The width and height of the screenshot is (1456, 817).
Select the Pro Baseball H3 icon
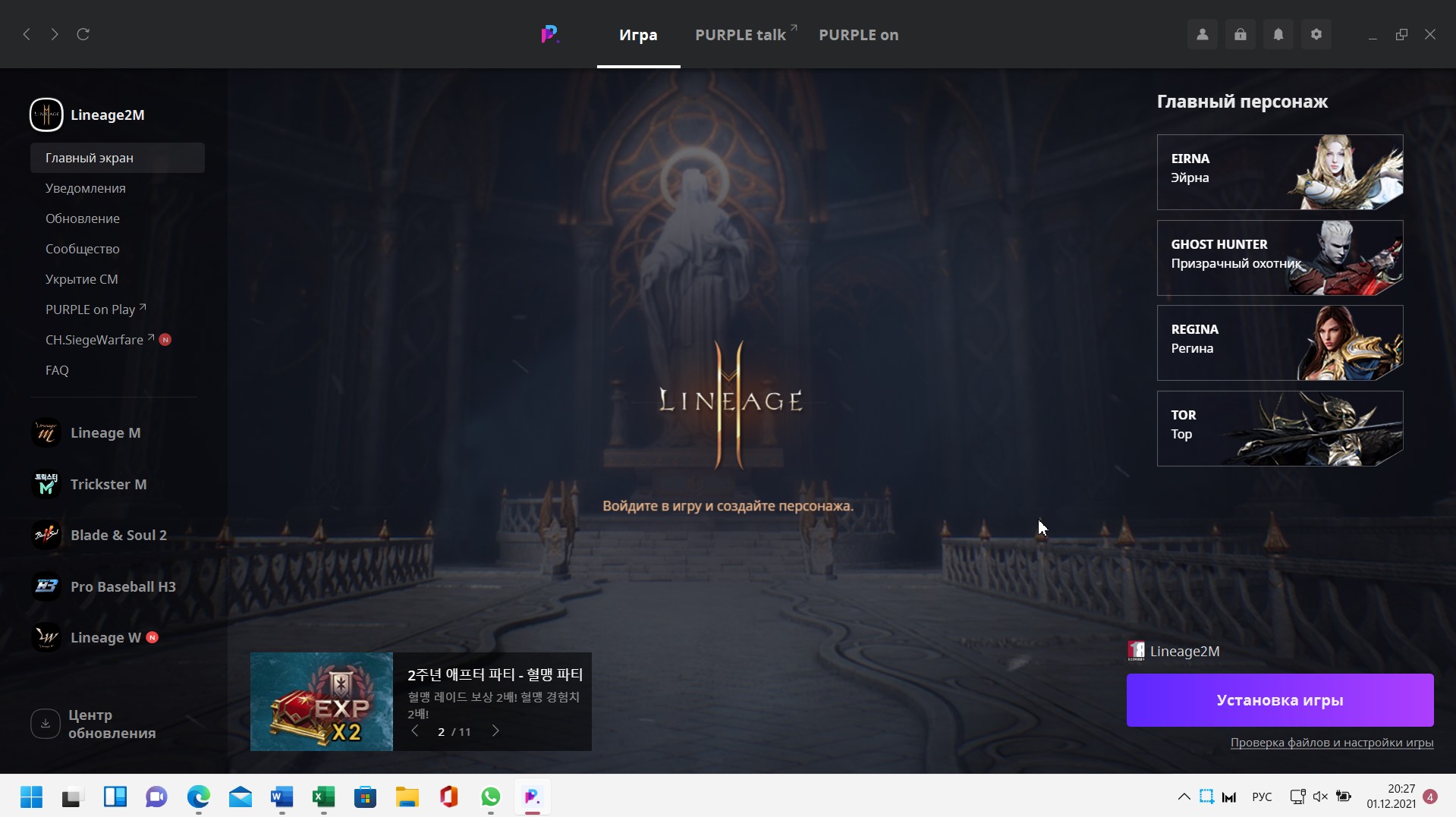[x=46, y=586]
